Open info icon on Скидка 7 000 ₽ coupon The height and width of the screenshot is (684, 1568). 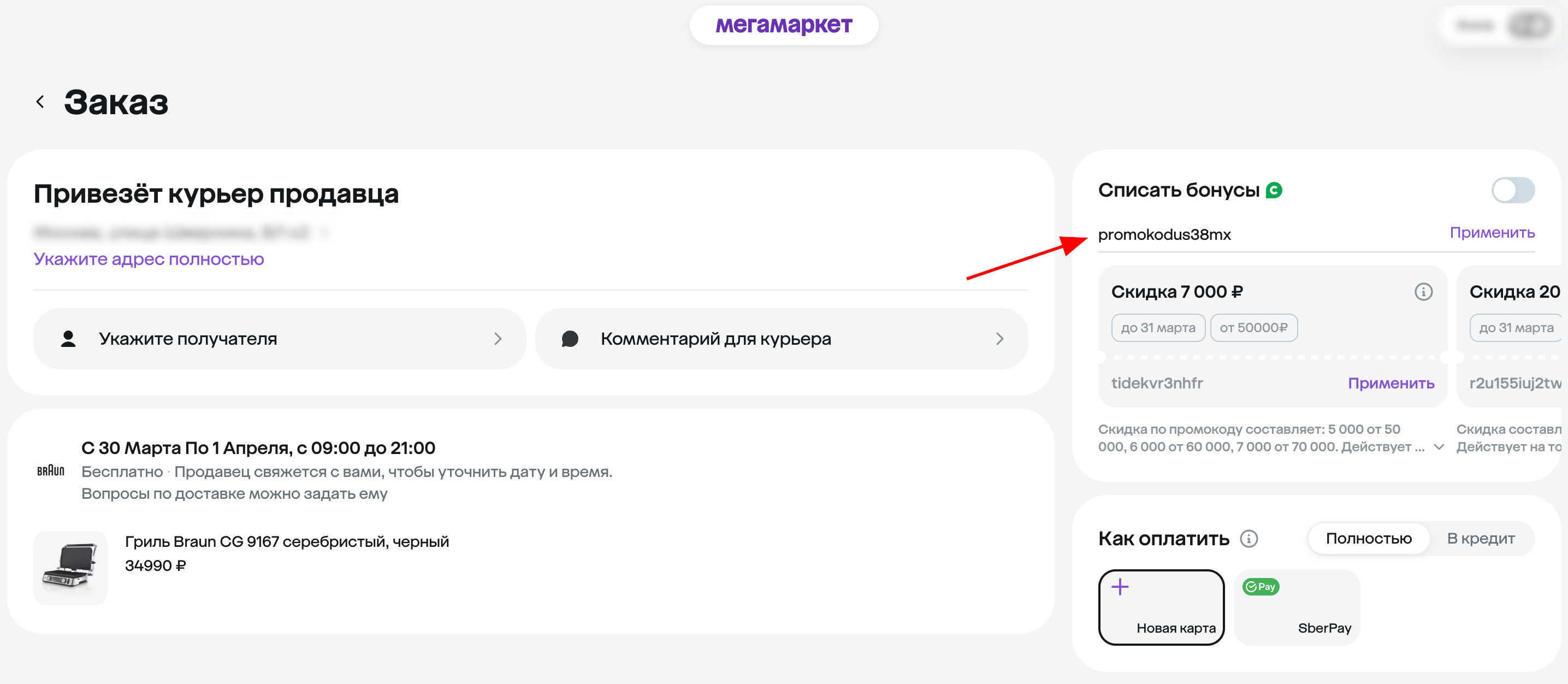[1423, 292]
